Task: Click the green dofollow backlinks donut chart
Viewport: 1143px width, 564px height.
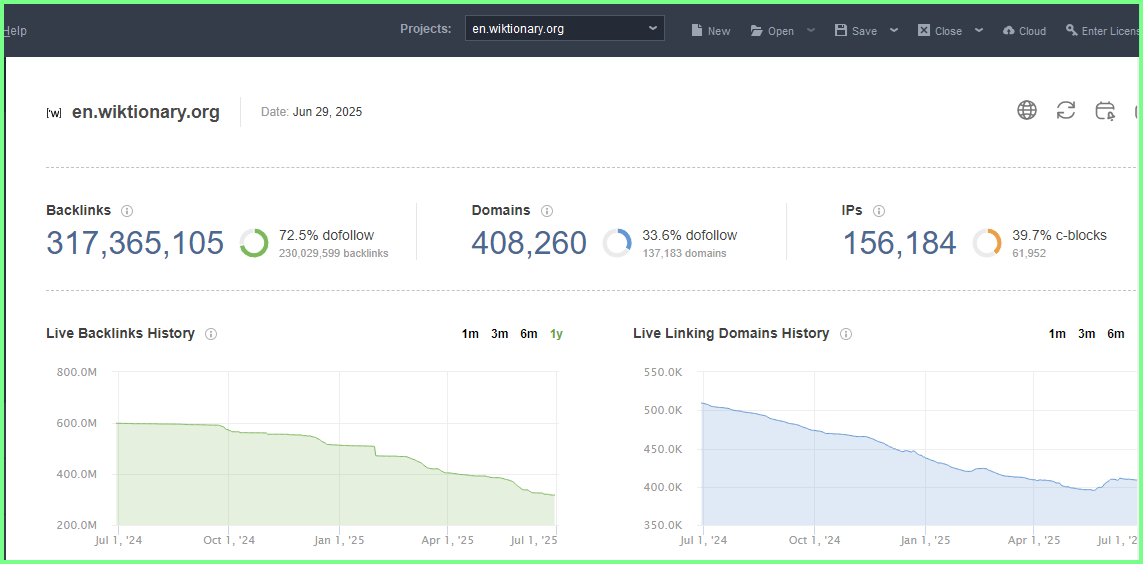Action: pyautogui.click(x=254, y=243)
